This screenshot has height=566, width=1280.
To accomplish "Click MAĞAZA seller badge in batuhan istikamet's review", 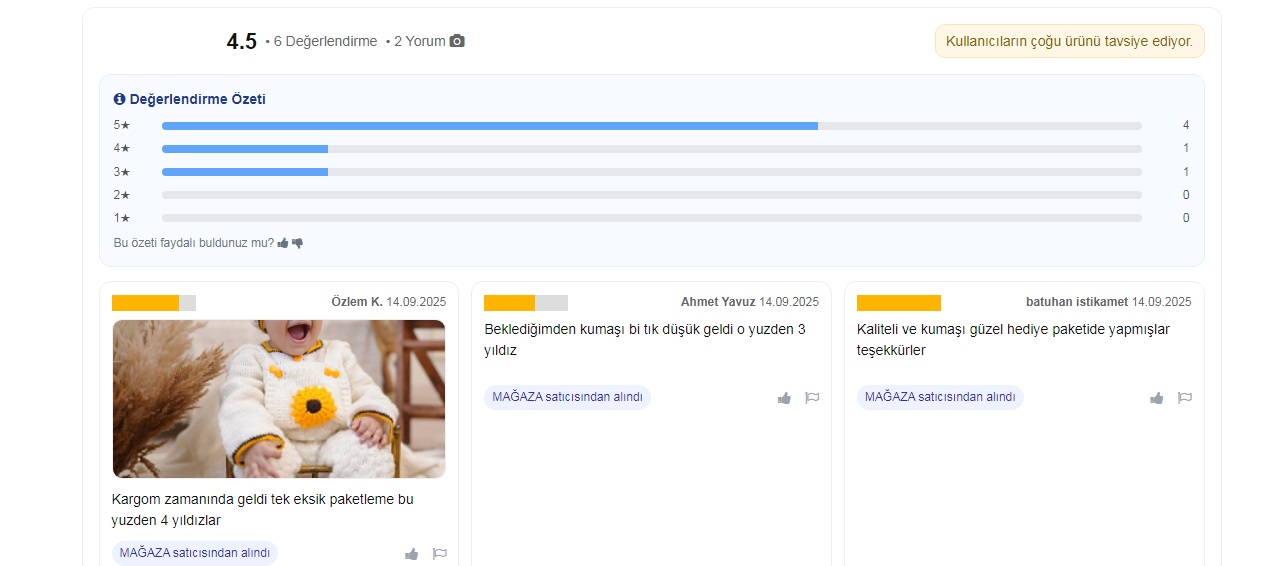I will click(x=940, y=397).
